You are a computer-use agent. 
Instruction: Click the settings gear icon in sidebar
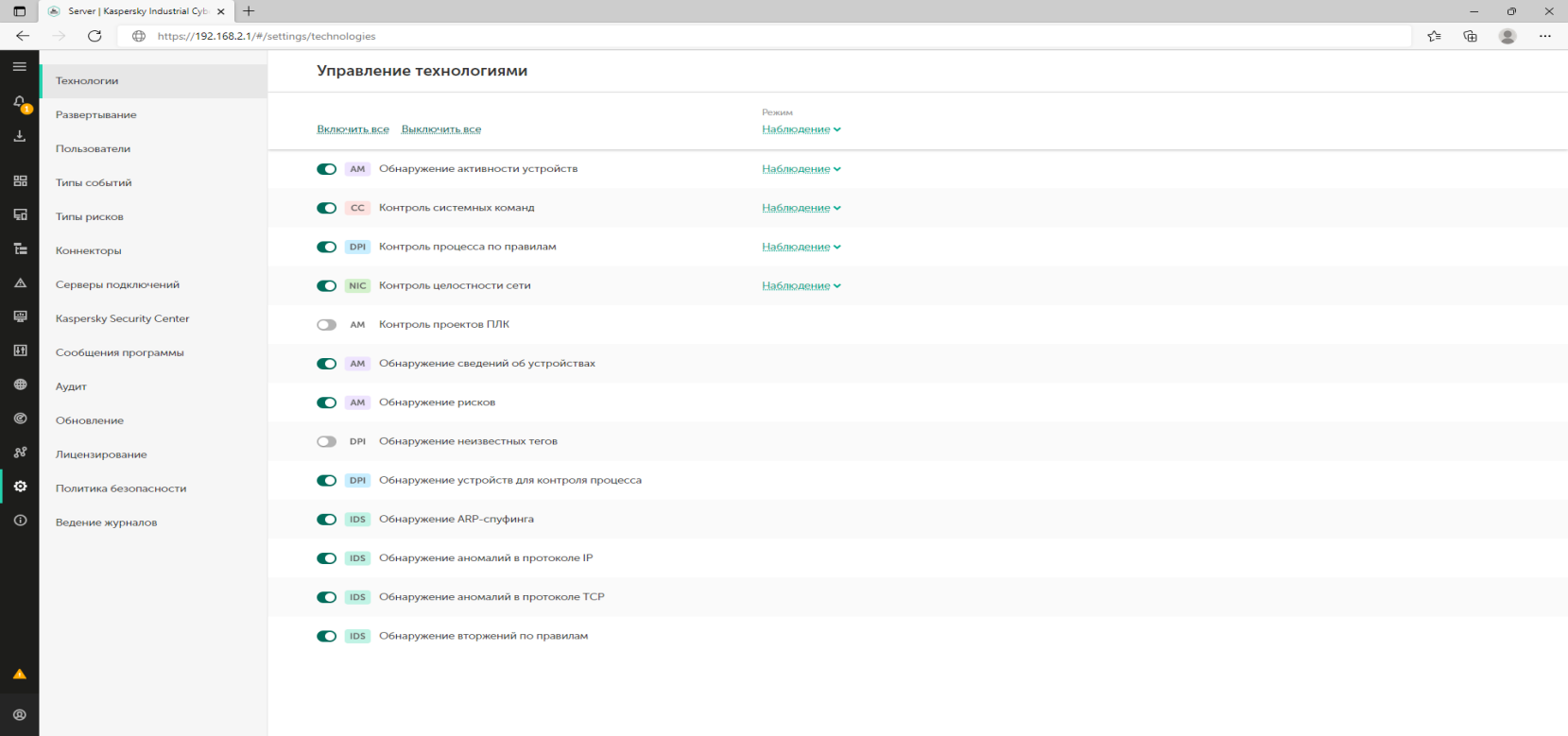(20, 487)
